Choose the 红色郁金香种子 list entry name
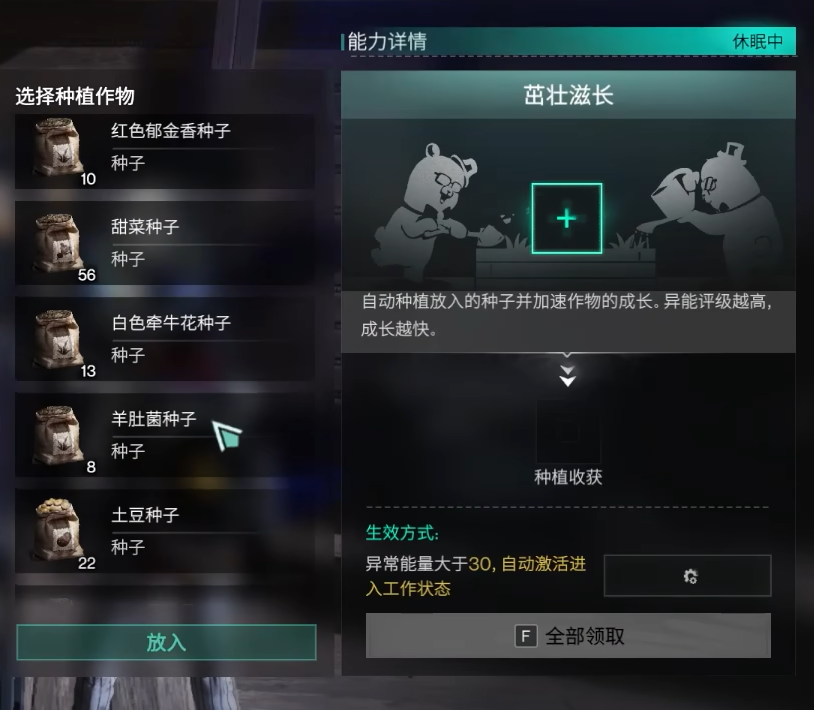The image size is (814, 710). coord(171,130)
